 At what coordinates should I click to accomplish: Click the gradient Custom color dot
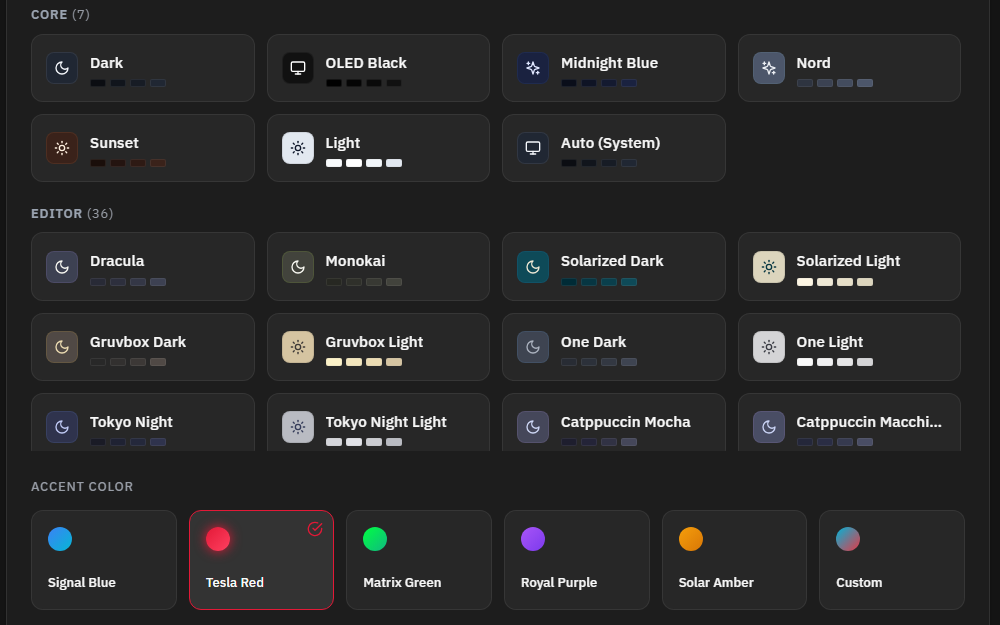pos(848,539)
